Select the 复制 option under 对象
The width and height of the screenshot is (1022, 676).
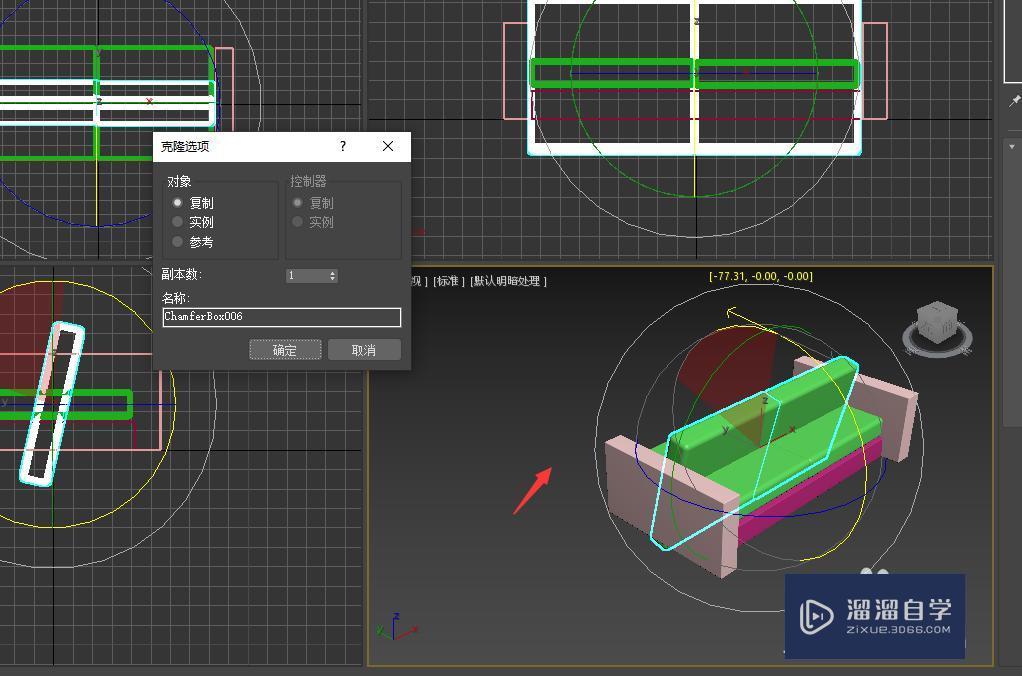pyautogui.click(x=178, y=203)
